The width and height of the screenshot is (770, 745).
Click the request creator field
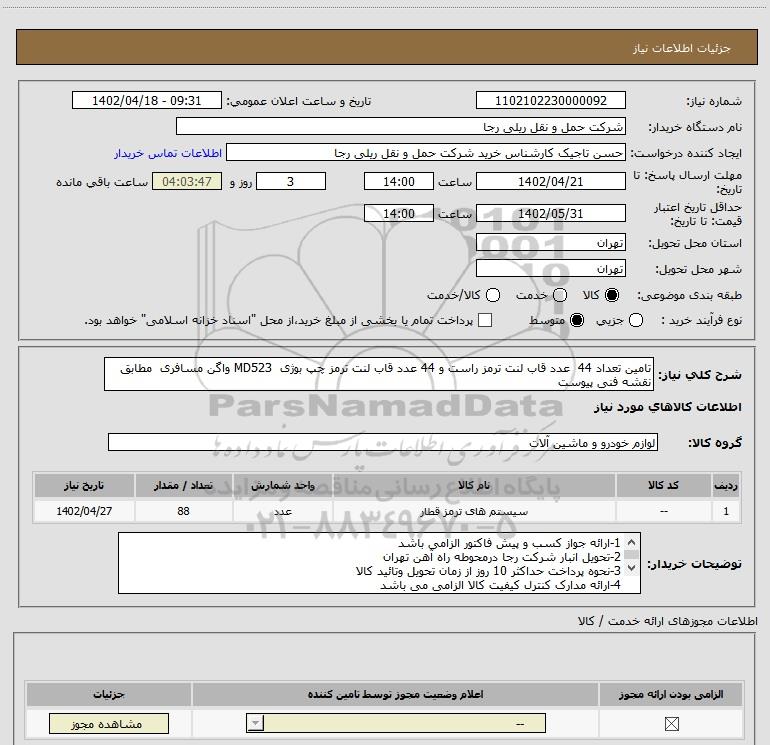pos(426,153)
